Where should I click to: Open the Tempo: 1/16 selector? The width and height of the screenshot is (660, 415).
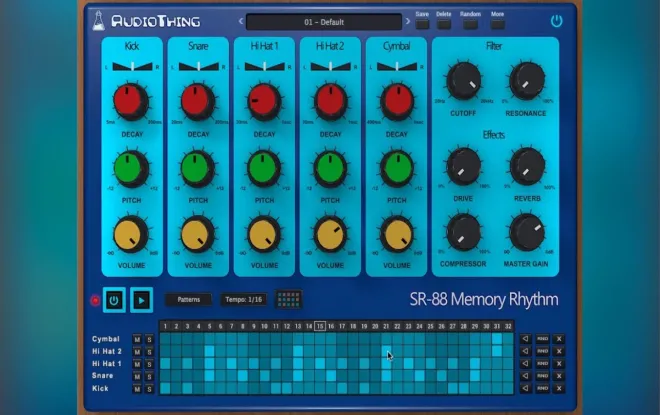click(x=243, y=300)
